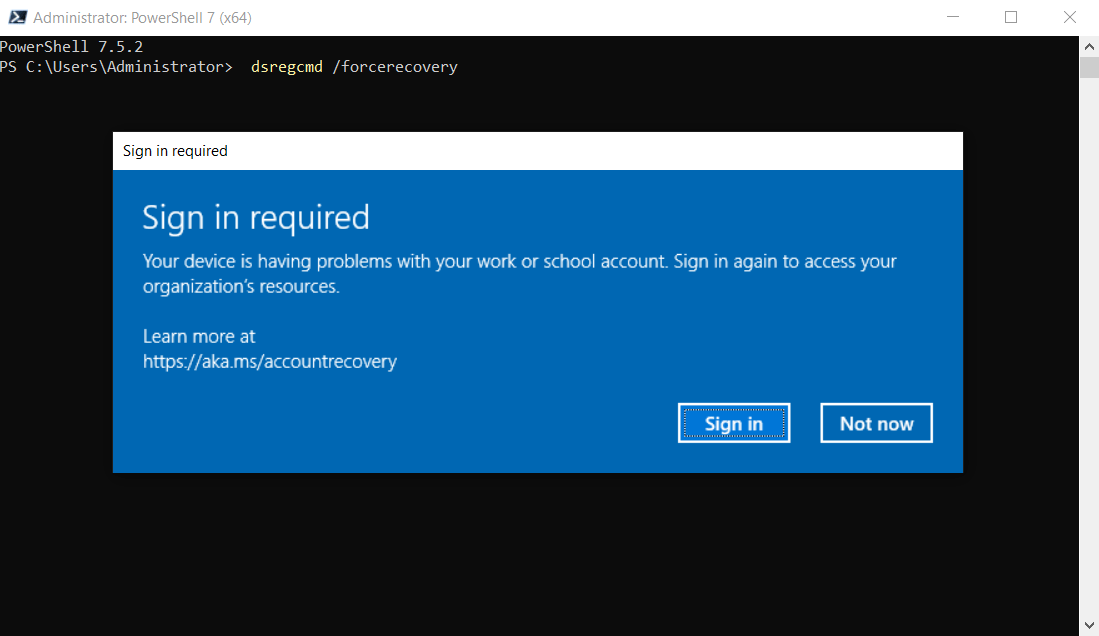Dismiss the dialog with Not now
The image size is (1099, 636).
click(876, 422)
